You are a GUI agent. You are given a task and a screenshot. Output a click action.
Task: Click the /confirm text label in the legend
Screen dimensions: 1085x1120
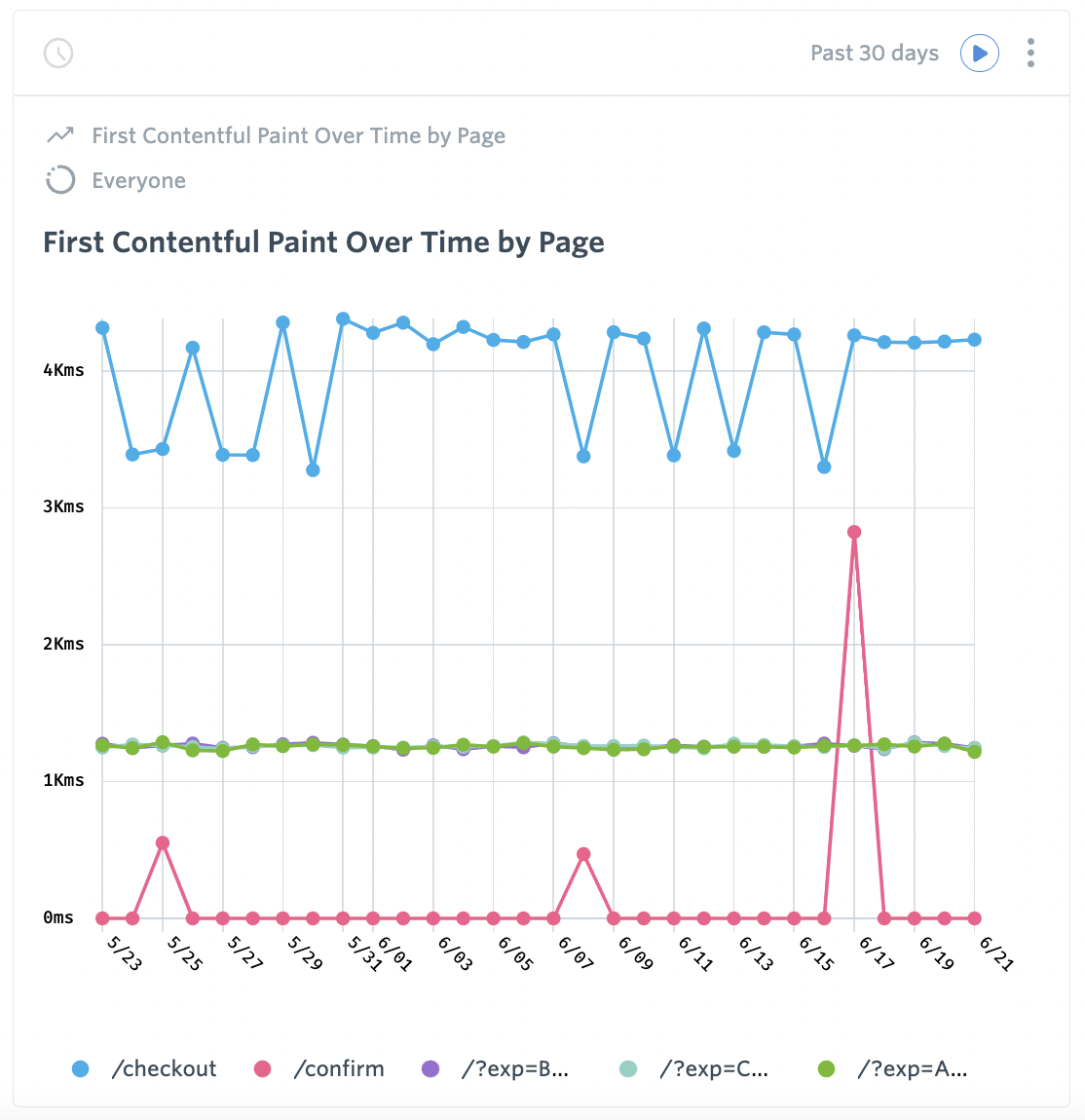pos(339,1068)
